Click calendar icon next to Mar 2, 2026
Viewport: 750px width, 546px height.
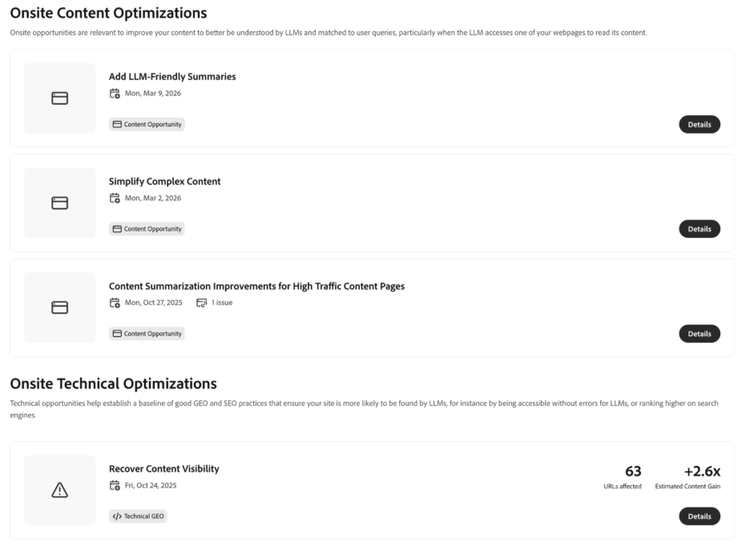pos(115,198)
